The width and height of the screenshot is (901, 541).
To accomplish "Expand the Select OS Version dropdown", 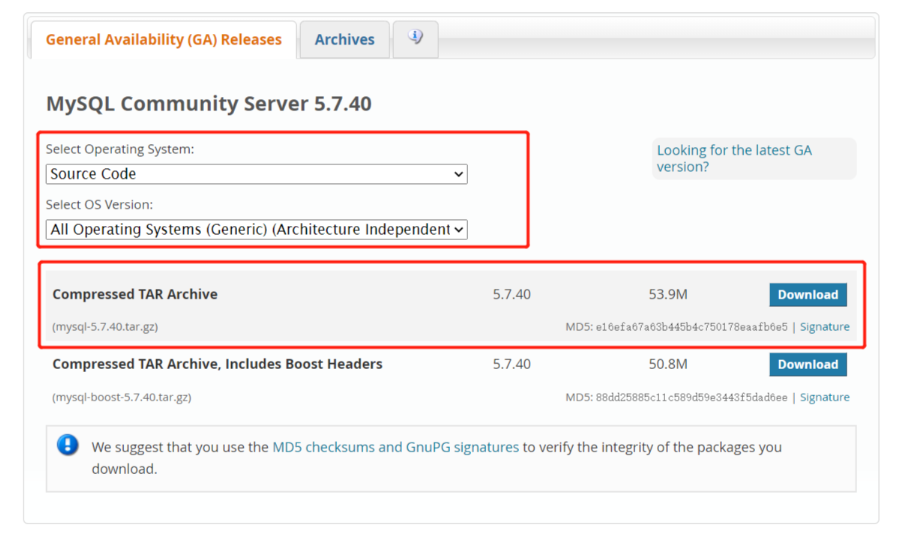I will pos(257,230).
